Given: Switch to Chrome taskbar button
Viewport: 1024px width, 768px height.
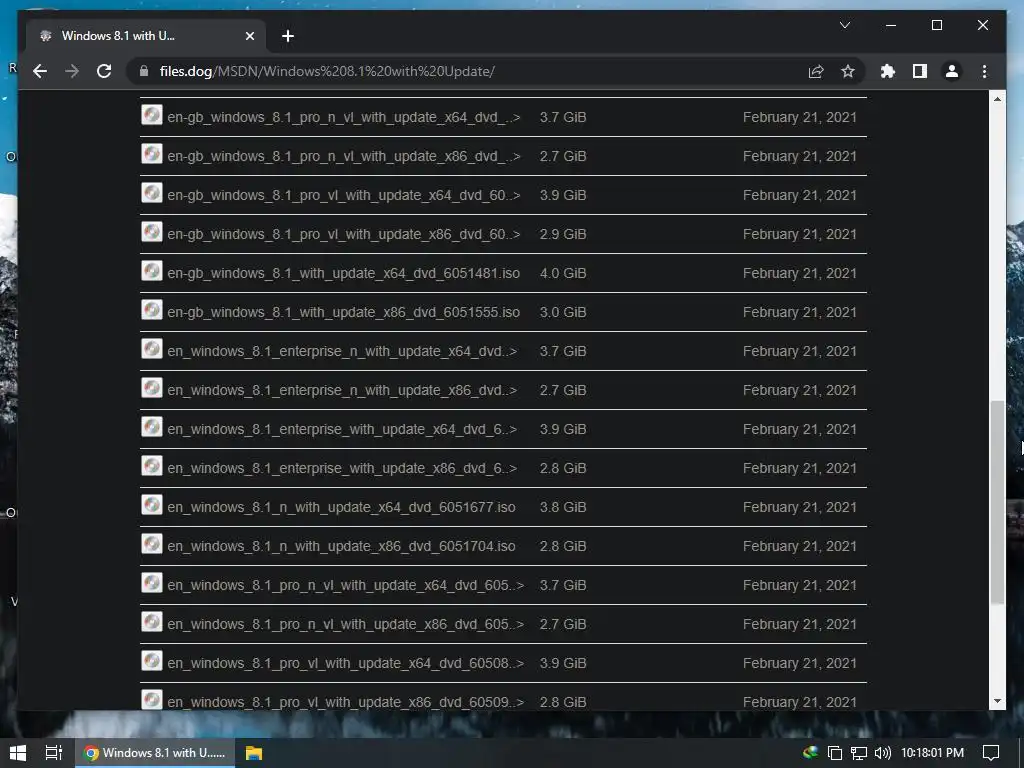Looking at the screenshot, I should pyautogui.click(x=155, y=753).
